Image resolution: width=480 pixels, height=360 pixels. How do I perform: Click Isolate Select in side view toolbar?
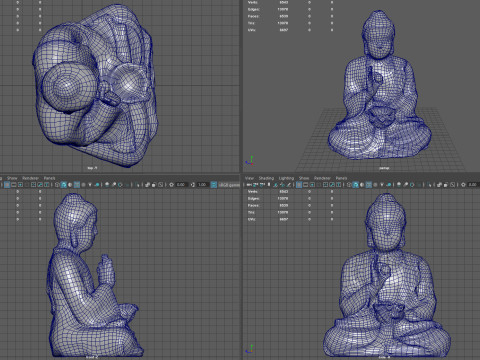click(137, 184)
